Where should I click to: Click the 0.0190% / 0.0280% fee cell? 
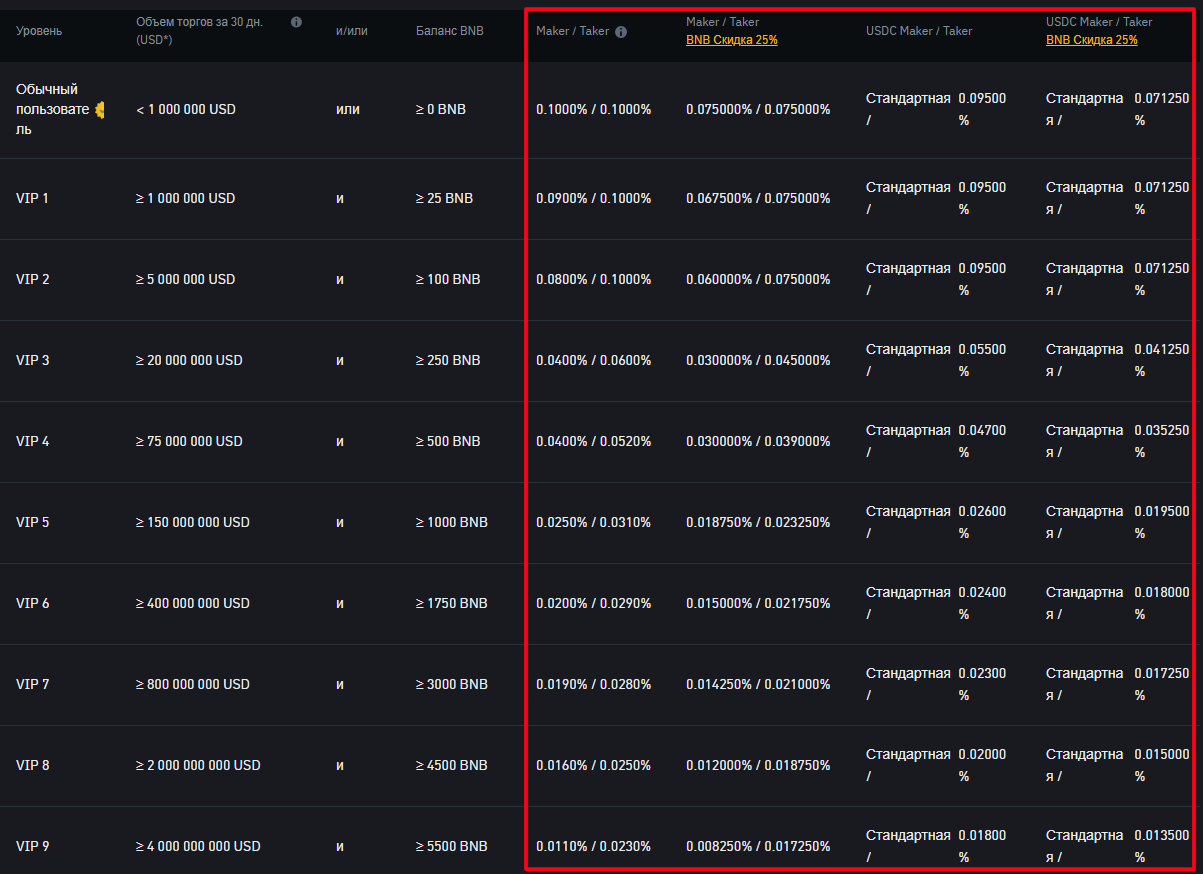[x=594, y=684]
